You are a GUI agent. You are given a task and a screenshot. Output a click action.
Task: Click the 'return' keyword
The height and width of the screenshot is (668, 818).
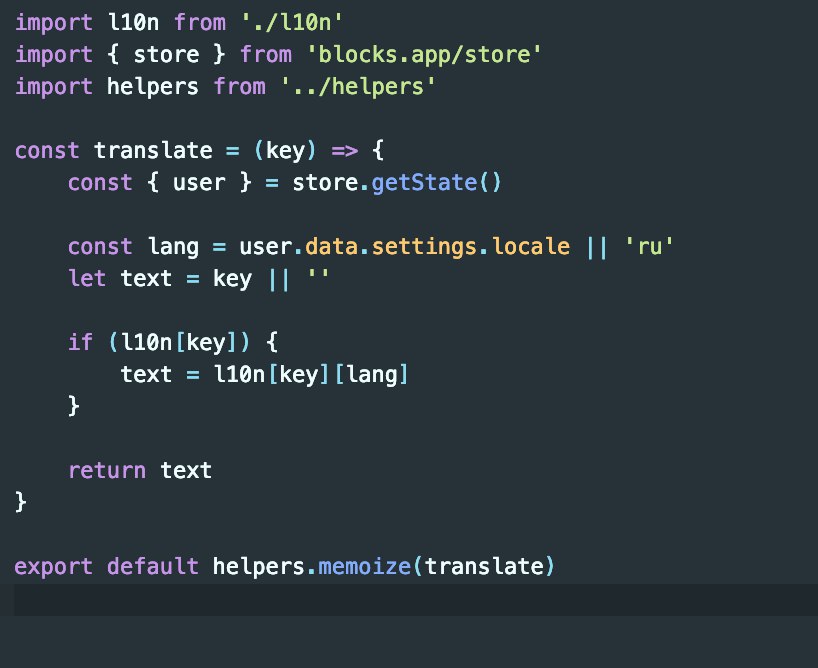point(107,470)
